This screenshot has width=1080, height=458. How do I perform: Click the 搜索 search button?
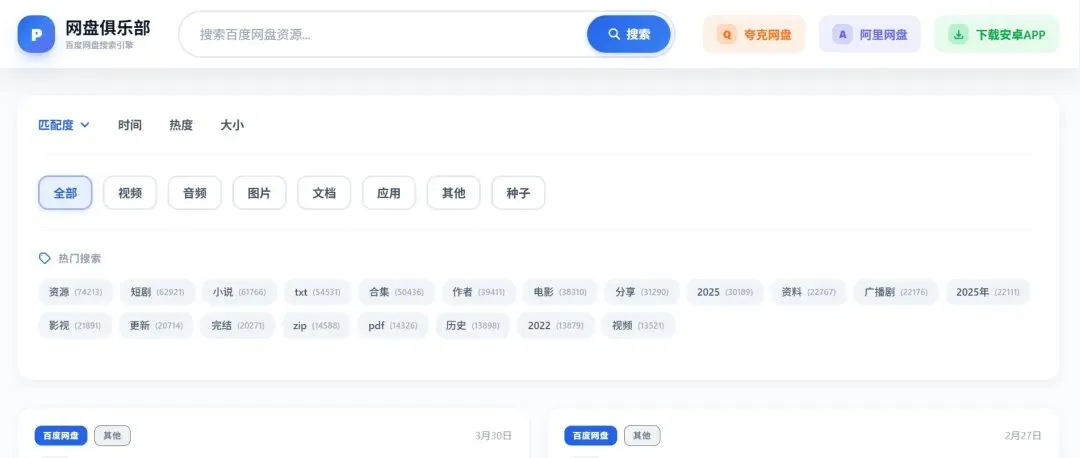[629, 34]
